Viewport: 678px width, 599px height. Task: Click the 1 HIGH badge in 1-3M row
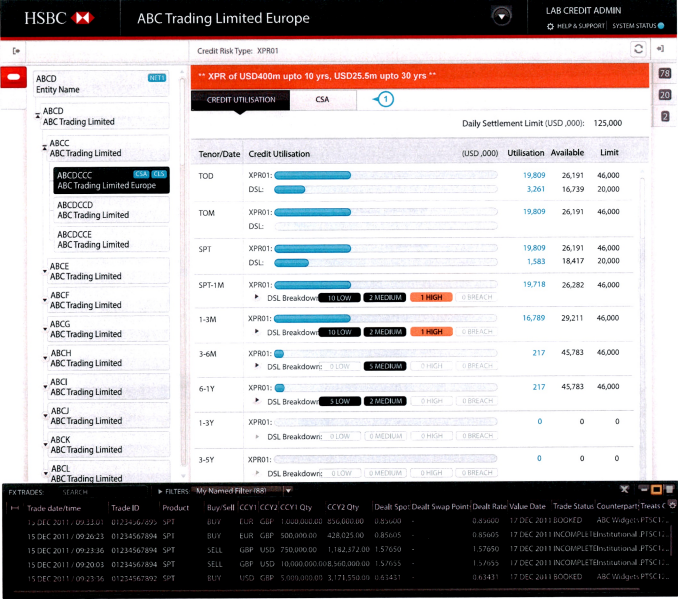point(430,331)
